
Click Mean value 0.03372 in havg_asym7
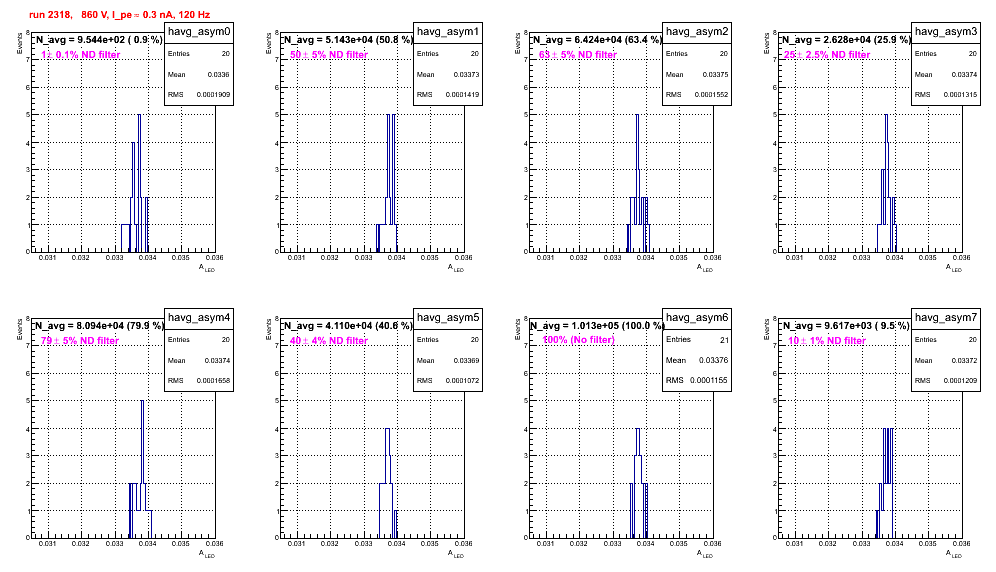point(964,360)
